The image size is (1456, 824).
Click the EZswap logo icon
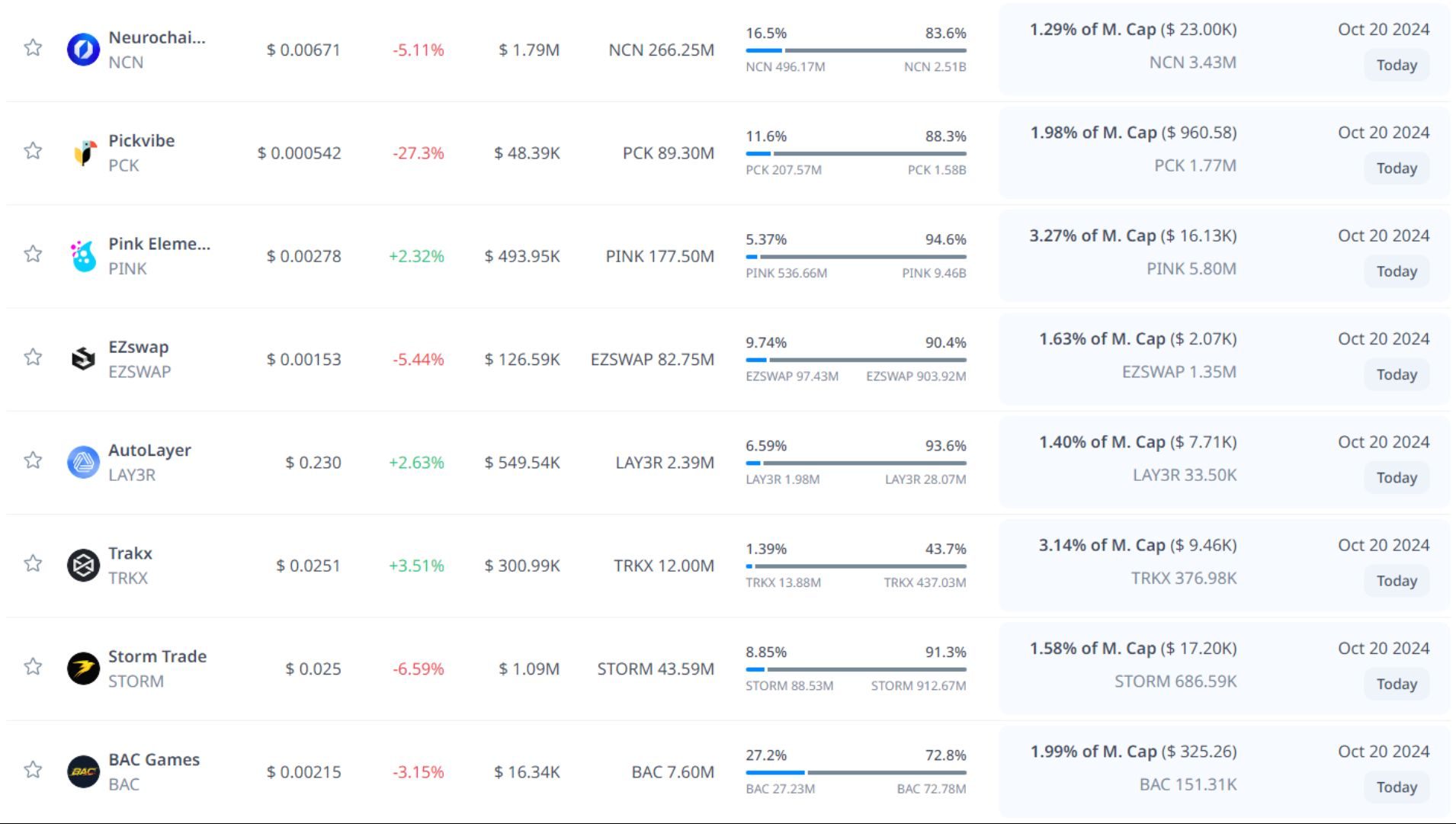pyautogui.click(x=83, y=359)
